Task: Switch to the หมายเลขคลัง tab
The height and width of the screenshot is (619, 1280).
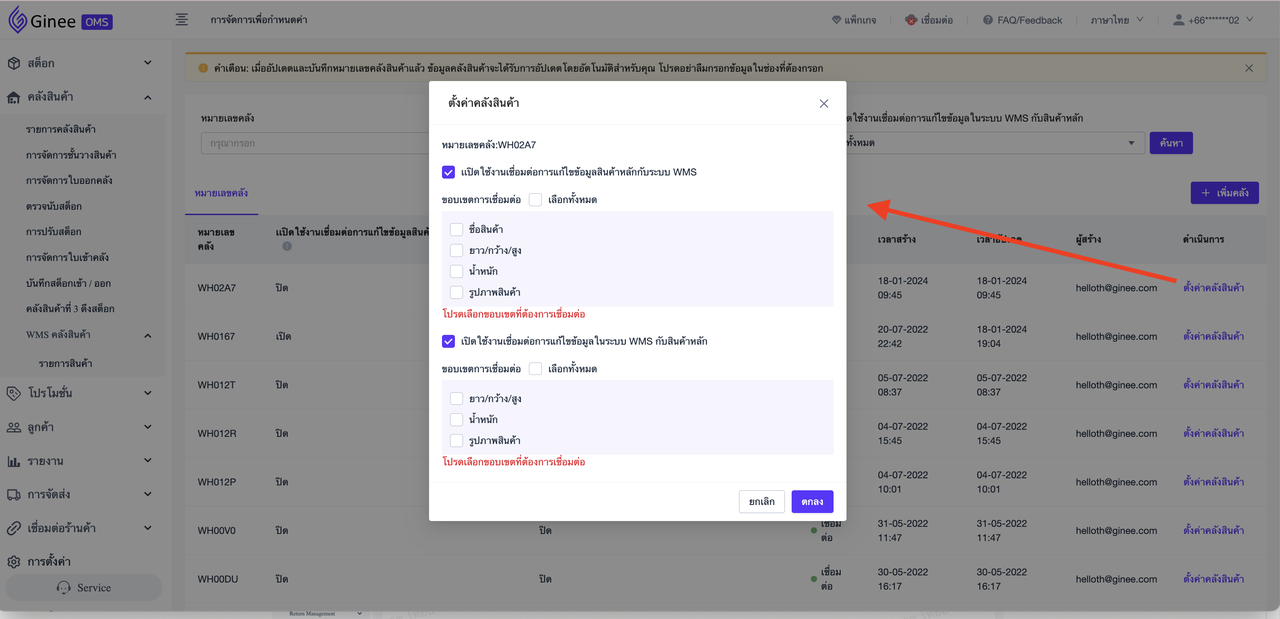Action: pos(221,192)
